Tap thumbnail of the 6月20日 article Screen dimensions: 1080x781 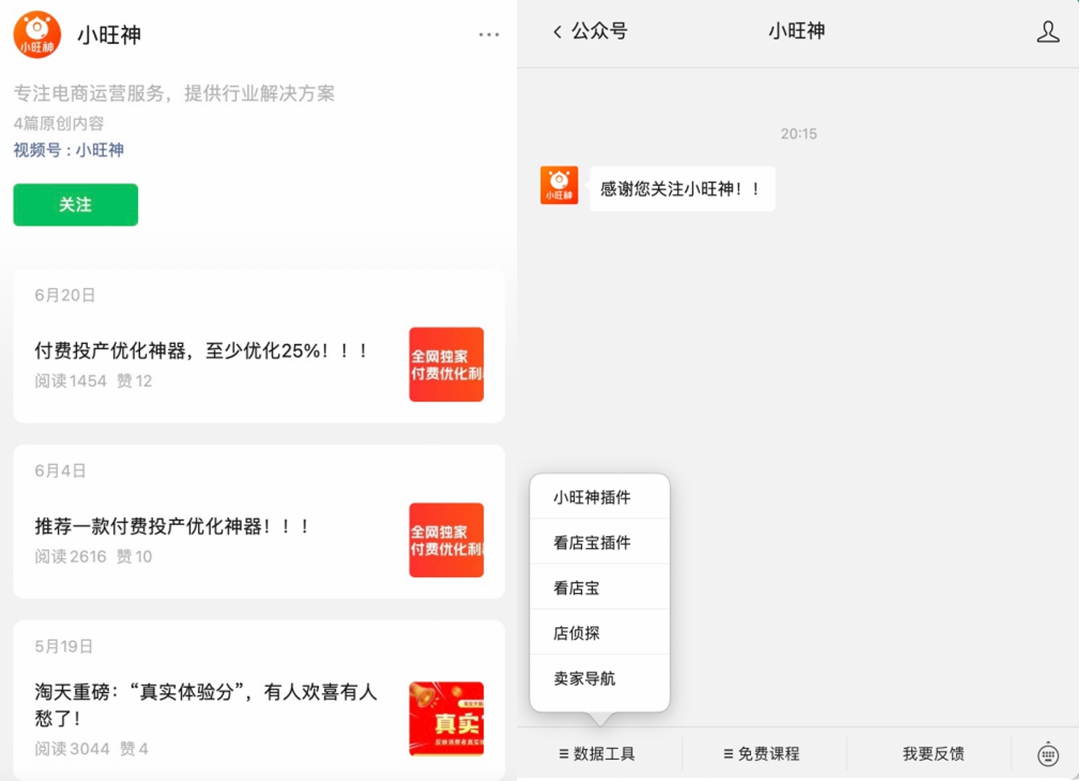tap(446, 364)
